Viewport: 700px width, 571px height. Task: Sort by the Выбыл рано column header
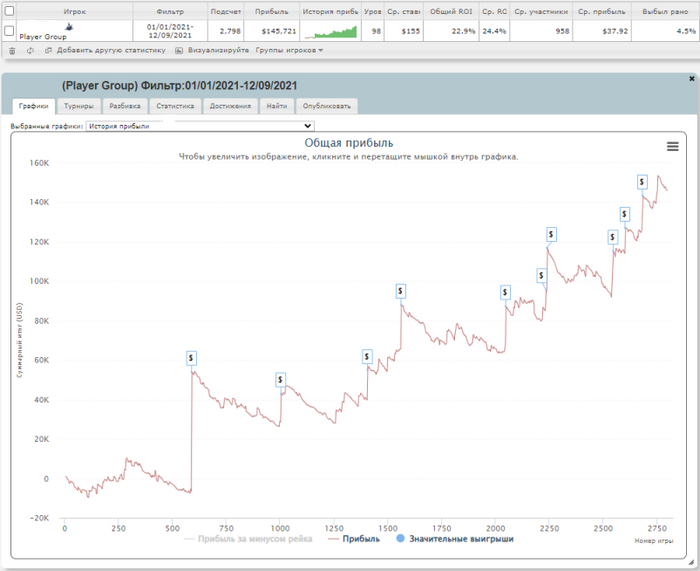[x=665, y=12]
